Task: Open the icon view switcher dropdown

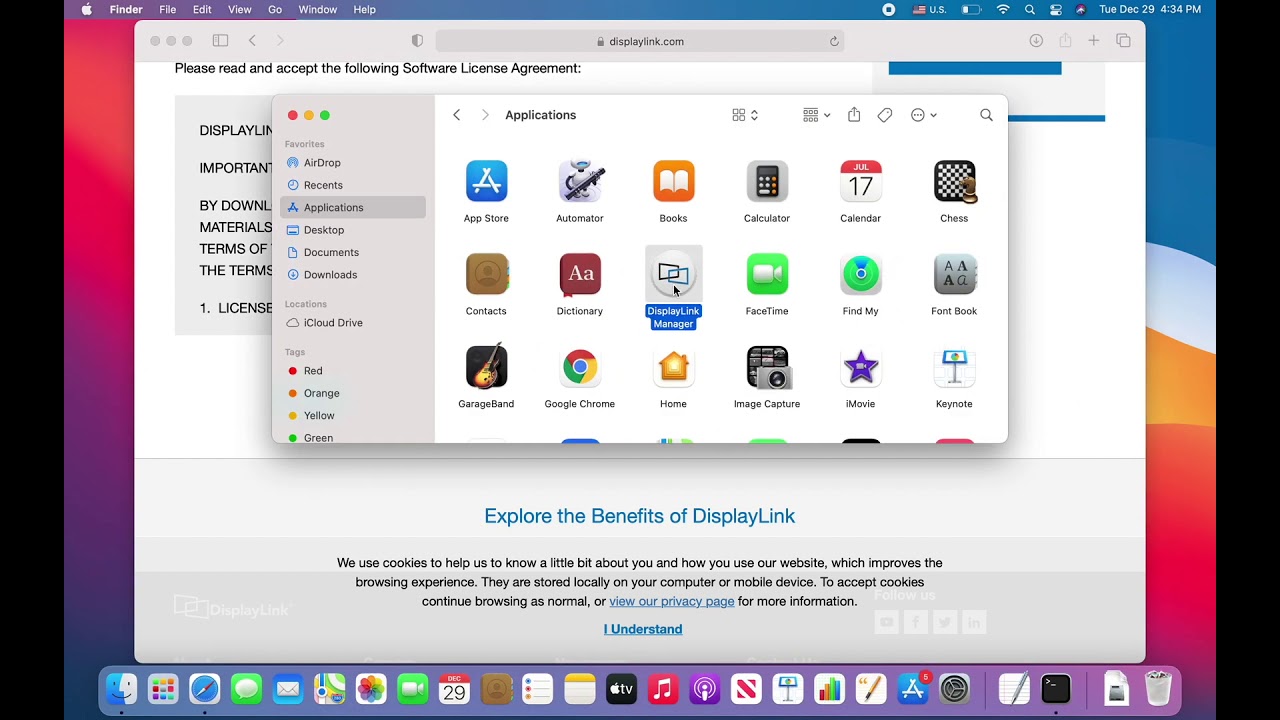Action: tap(745, 115)
